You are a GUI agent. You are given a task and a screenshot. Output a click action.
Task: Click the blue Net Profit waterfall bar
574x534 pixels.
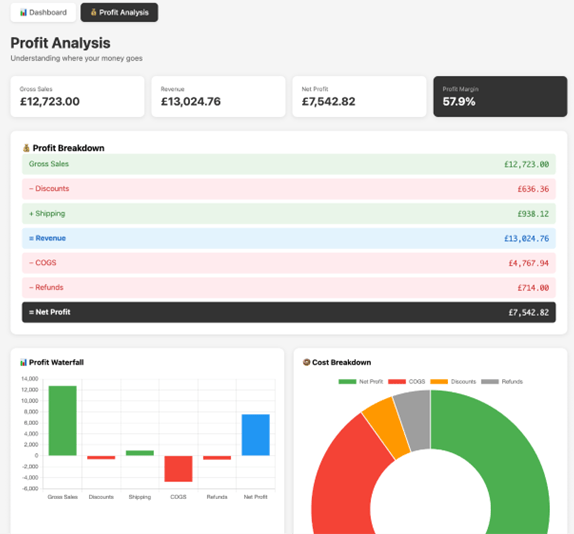point(256,435)
